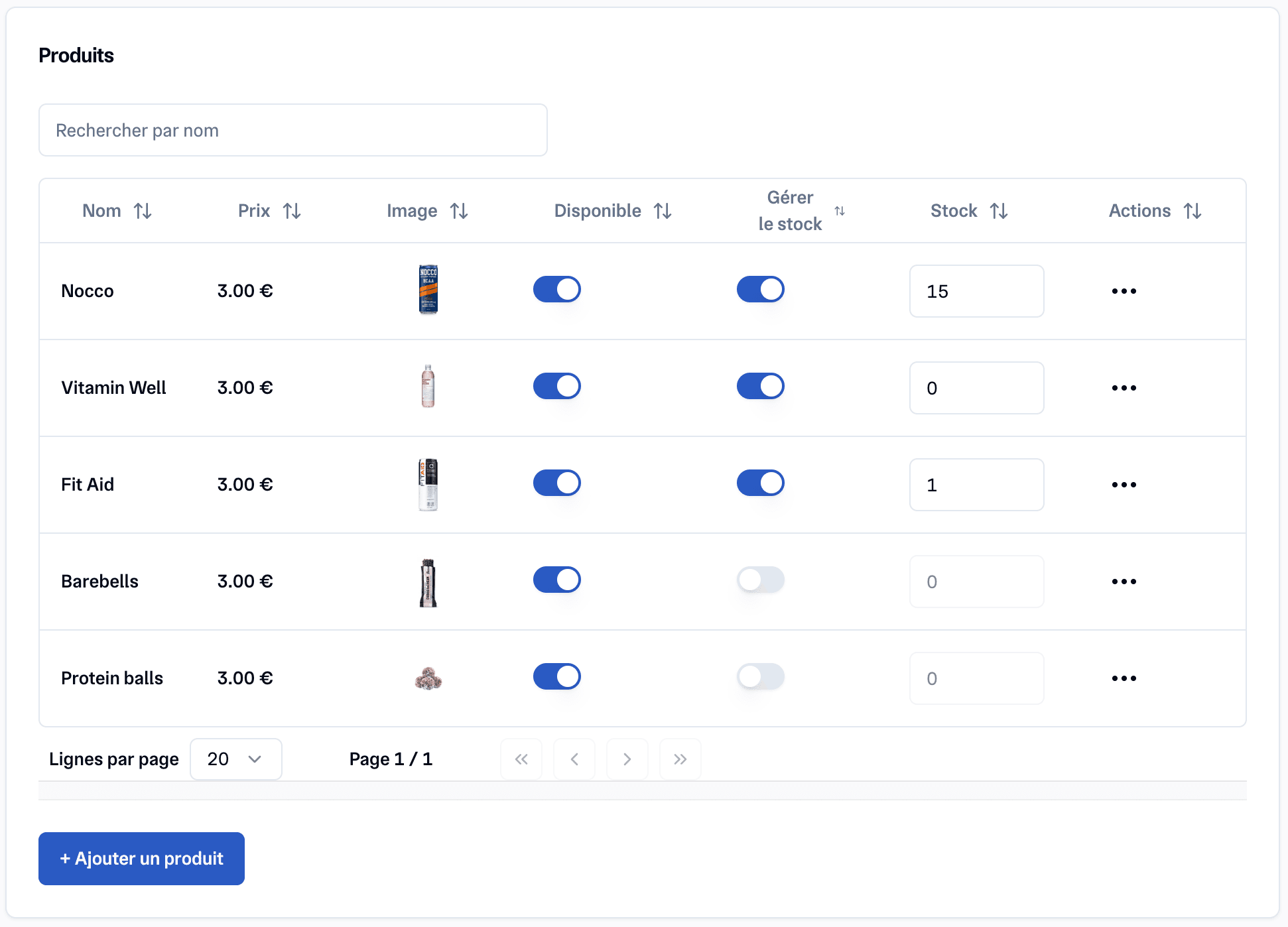Enable stock management for Barebells
This screenshot has width=1288, height=927.
pyautogui.click(x=761, y=580)
